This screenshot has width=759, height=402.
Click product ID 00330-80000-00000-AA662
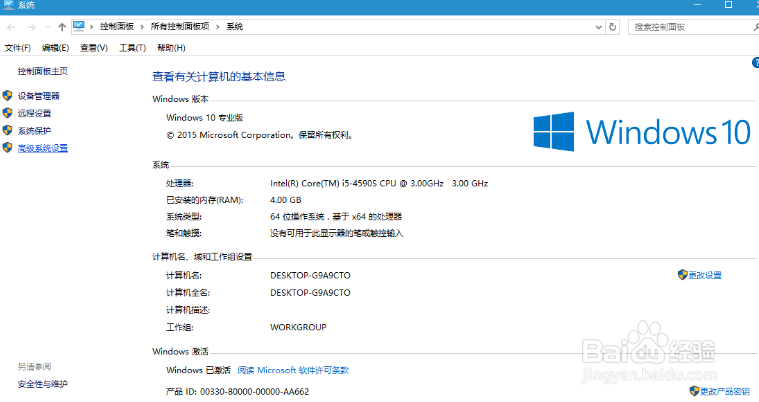[x=255, y=391]
